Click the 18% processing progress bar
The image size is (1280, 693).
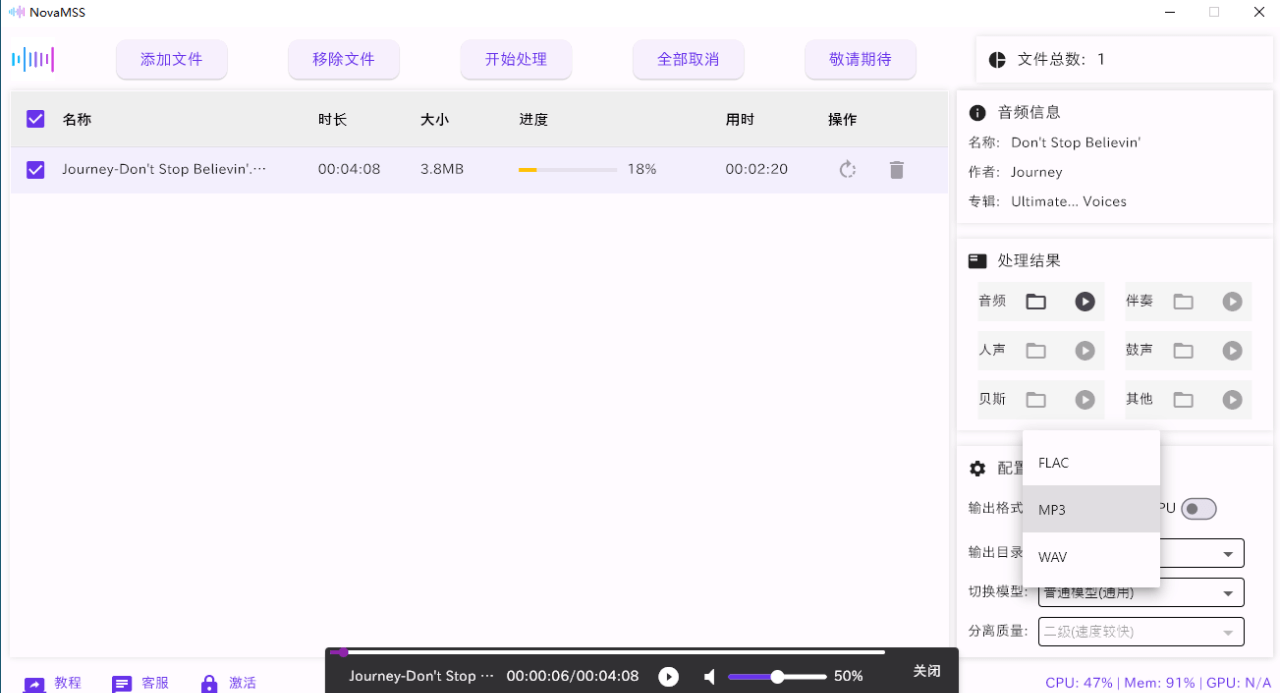(x=568, y=170)
